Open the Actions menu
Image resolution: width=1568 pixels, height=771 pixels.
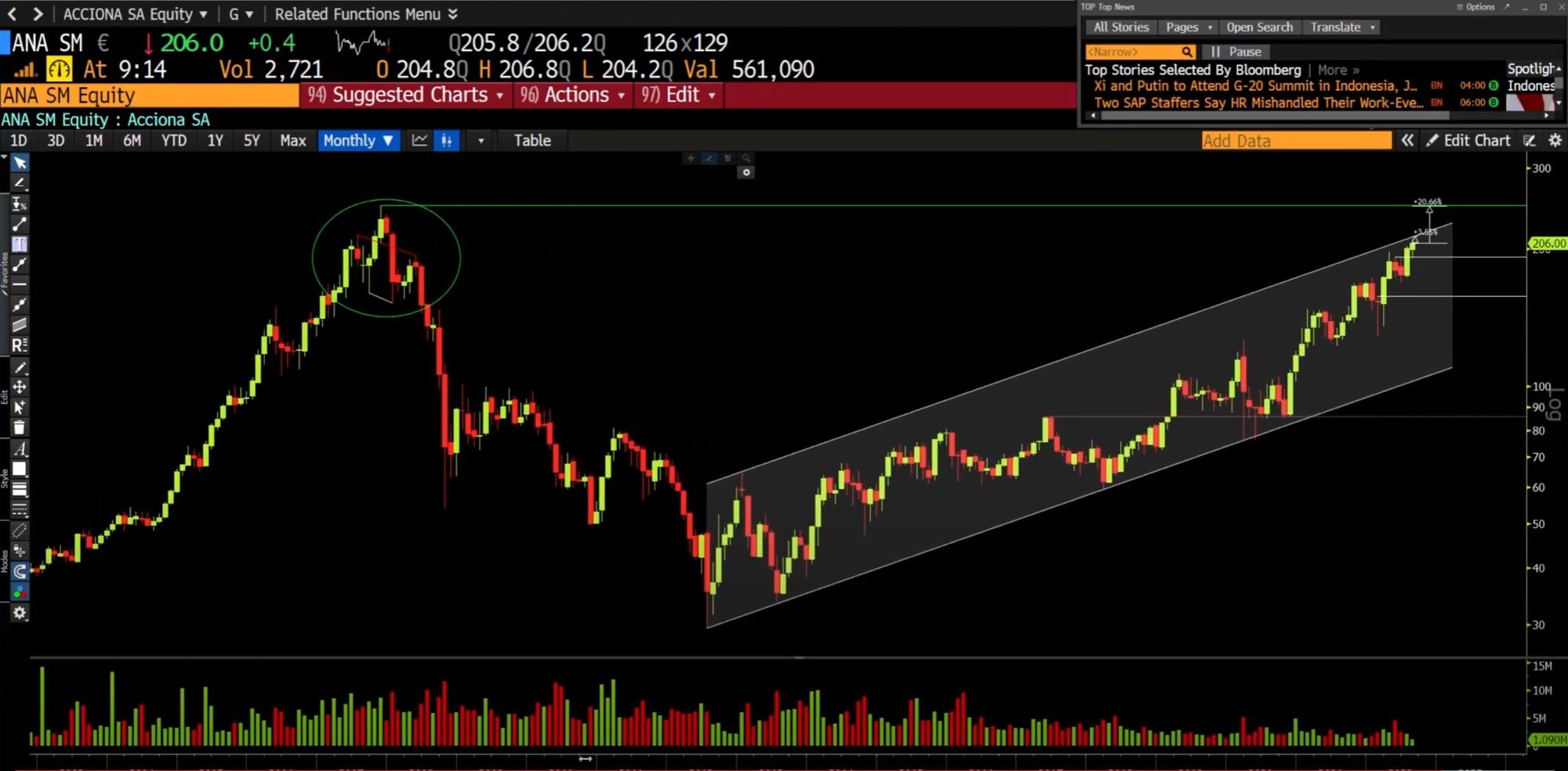(x=572, y=95)
